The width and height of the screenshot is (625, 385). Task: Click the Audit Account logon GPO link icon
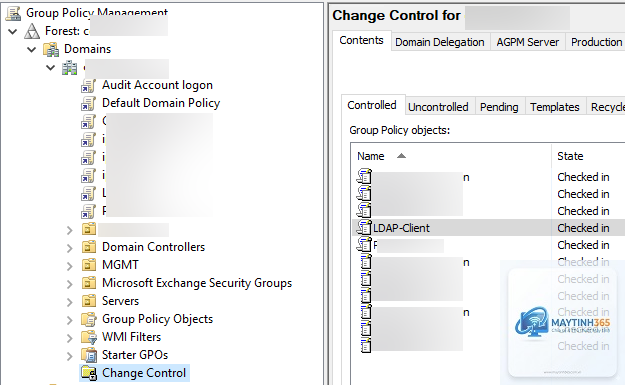click(x=88, y=85)
